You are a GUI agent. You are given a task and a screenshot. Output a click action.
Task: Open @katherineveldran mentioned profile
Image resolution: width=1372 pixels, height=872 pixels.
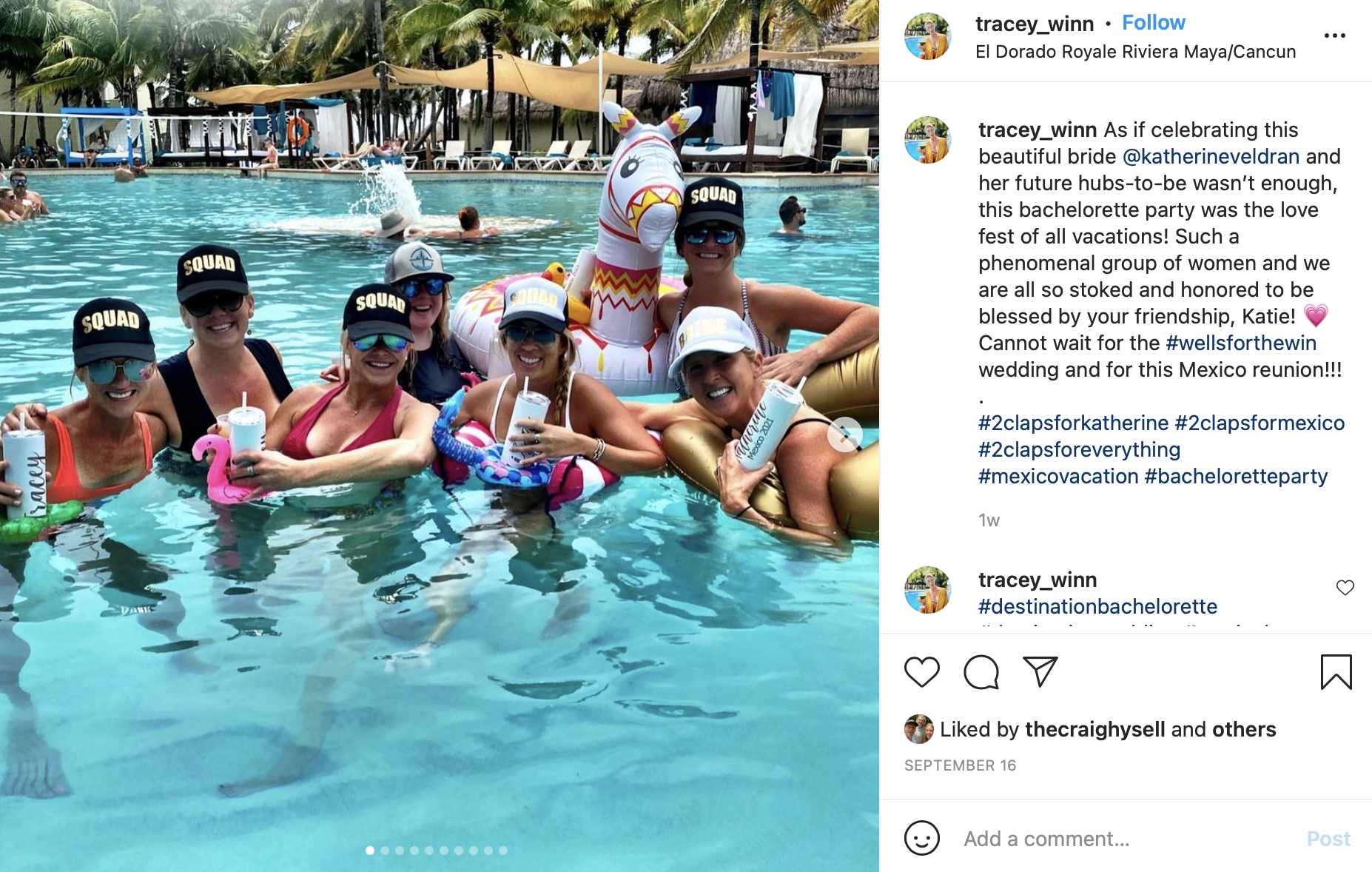click(1211, 156)
